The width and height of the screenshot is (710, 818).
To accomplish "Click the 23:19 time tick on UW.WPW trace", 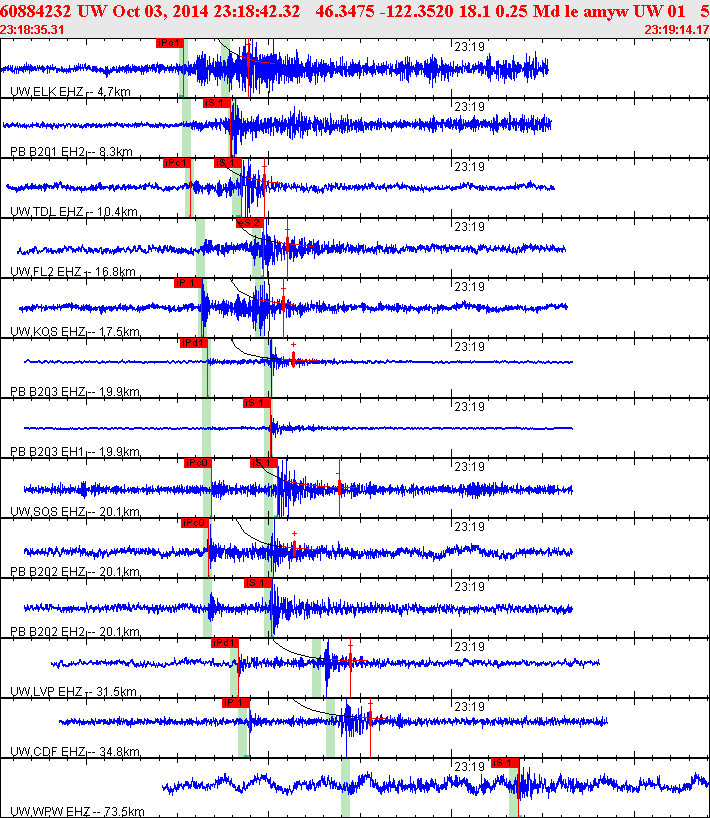I will pyautogui.click(x=469, y=767).
